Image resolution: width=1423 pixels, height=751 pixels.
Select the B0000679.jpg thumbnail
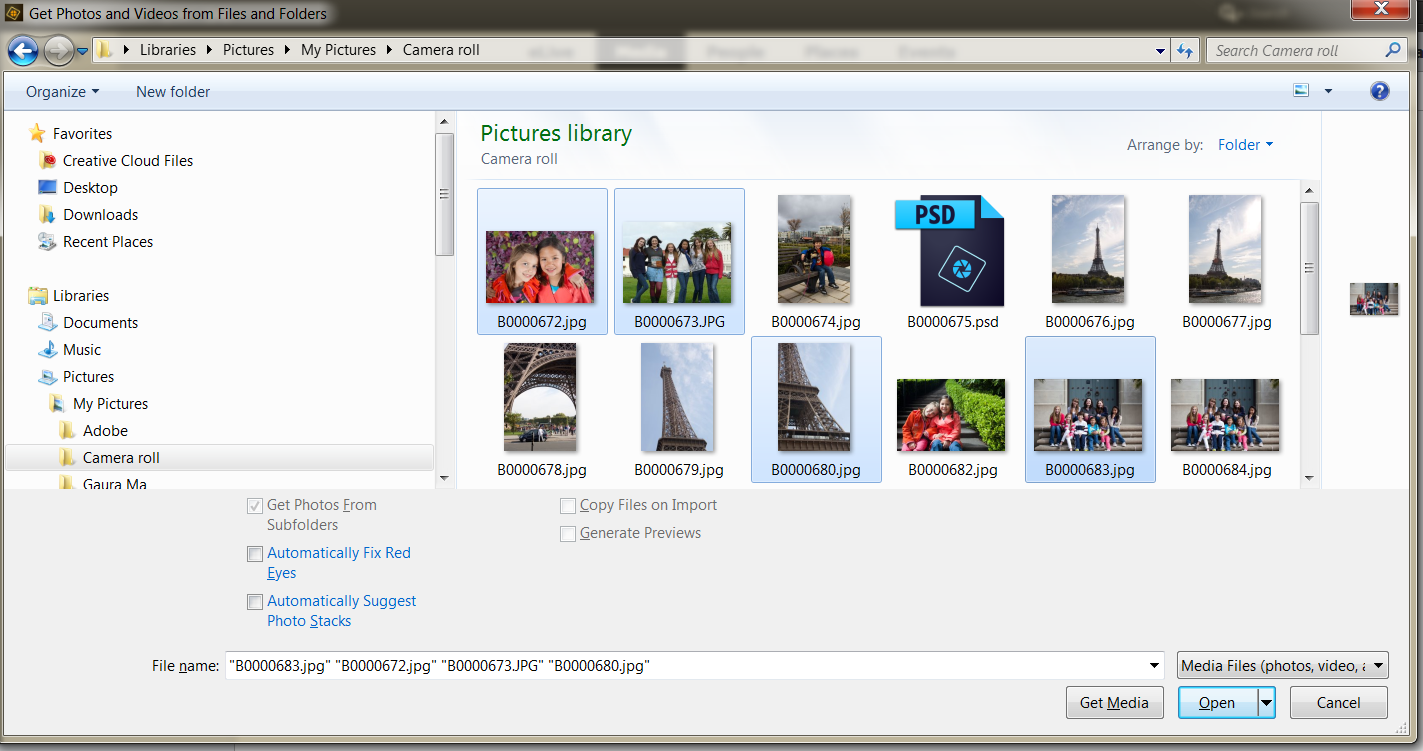tap(678, 398)
